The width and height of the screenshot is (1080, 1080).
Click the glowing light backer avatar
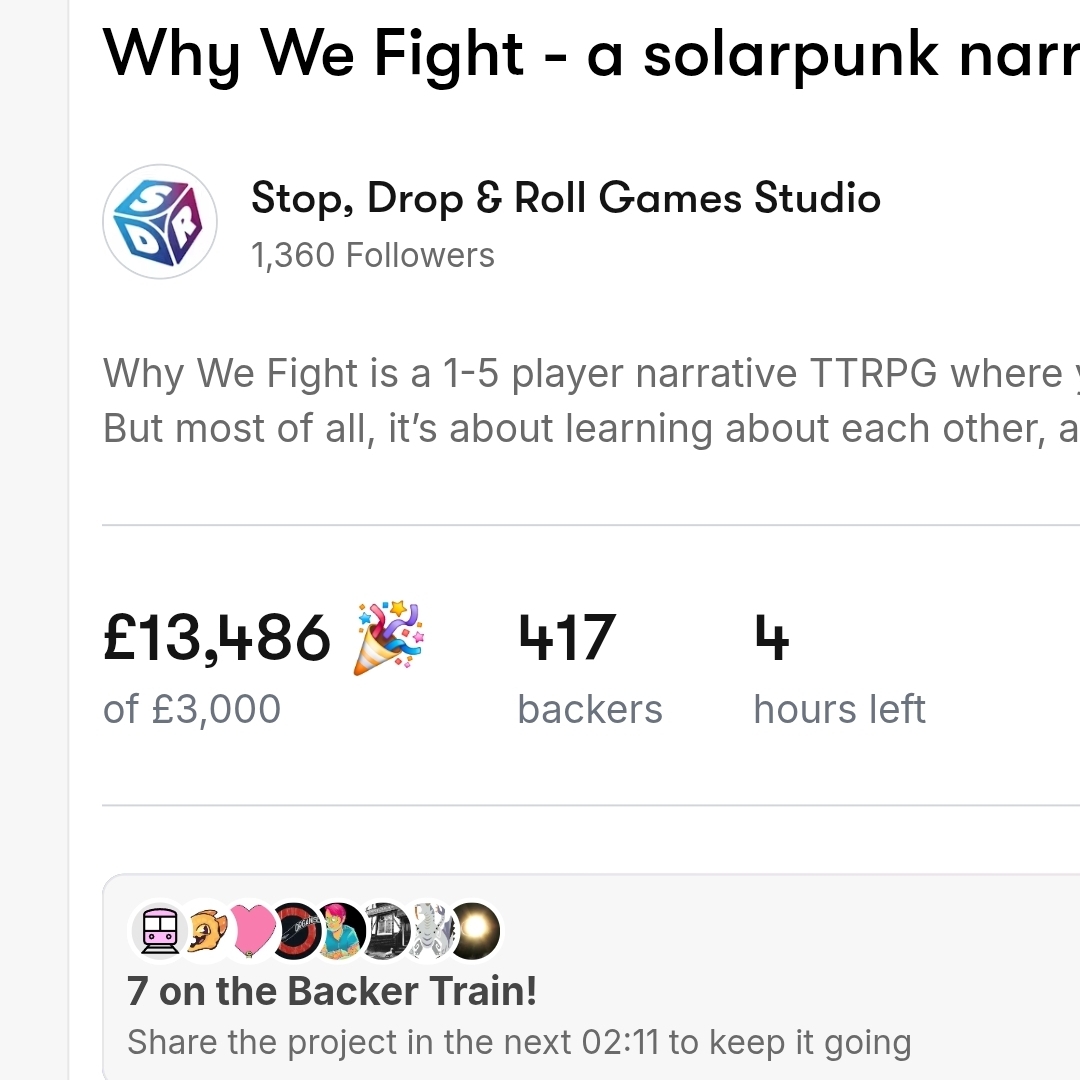tap(474, 930)
